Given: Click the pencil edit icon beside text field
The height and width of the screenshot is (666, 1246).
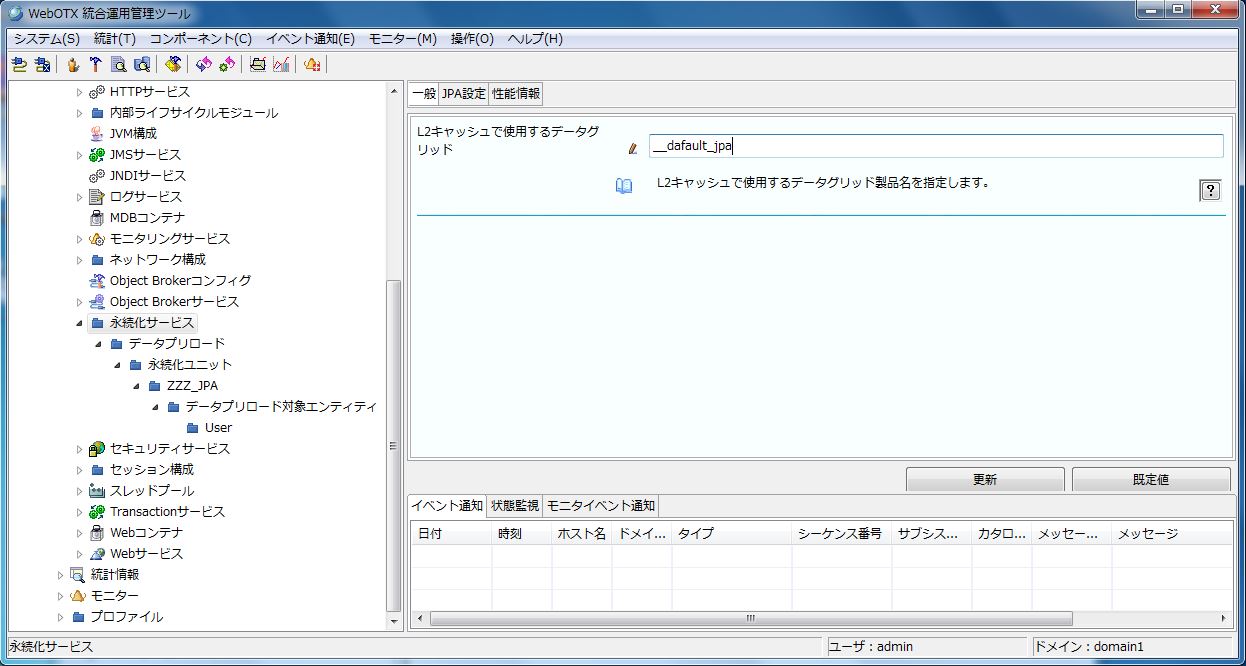Looking at the screenshot, I should (x=632, y=148).
